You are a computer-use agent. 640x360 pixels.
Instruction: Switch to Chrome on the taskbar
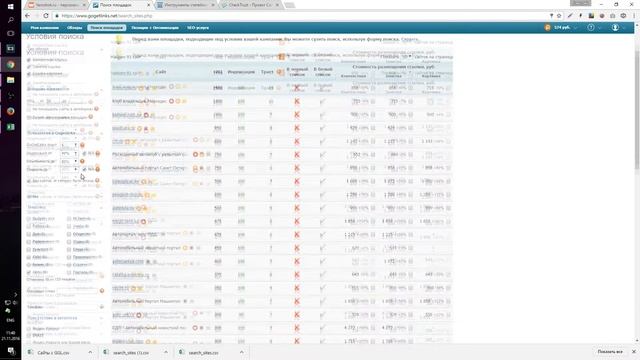11,64
